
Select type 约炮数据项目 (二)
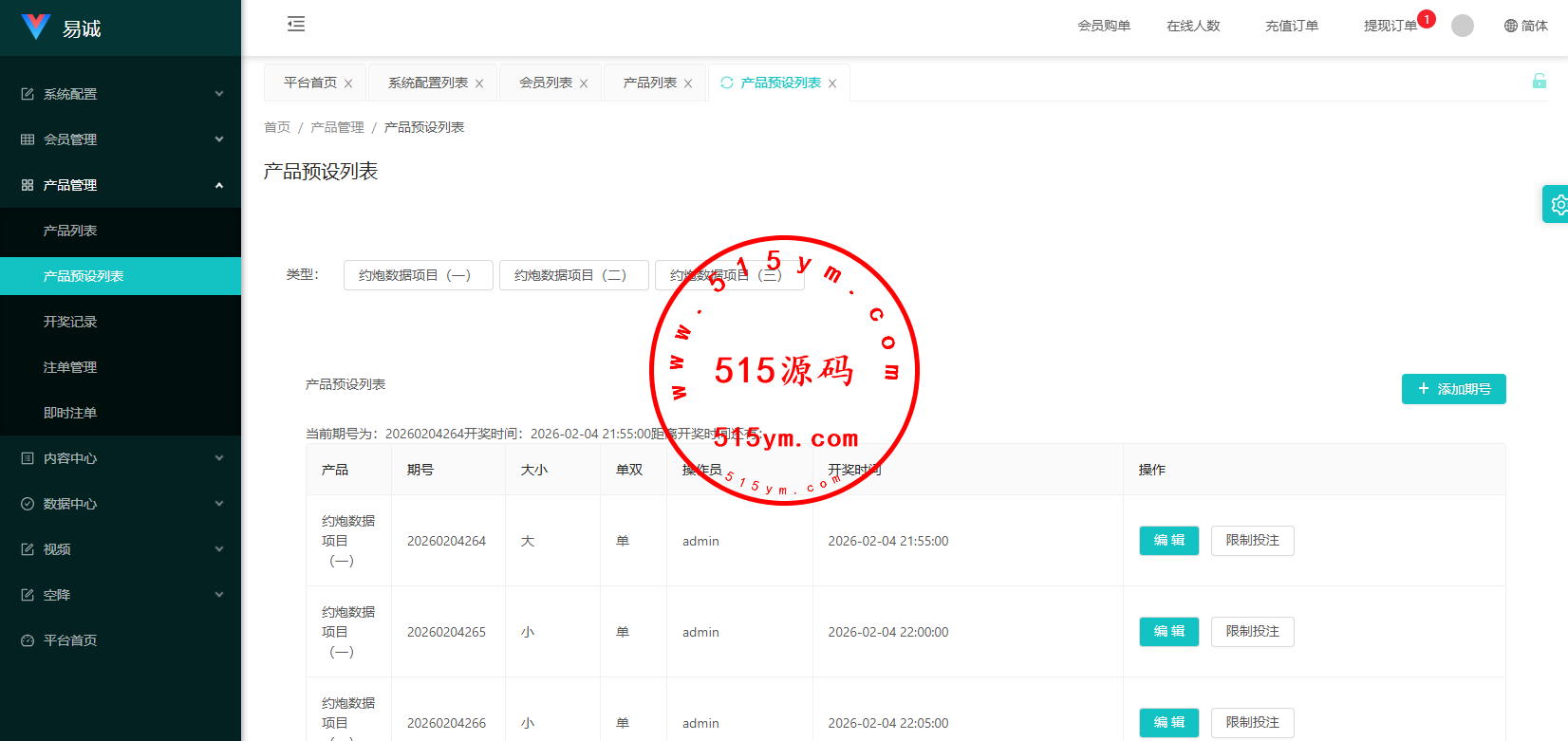coord(573,275)
